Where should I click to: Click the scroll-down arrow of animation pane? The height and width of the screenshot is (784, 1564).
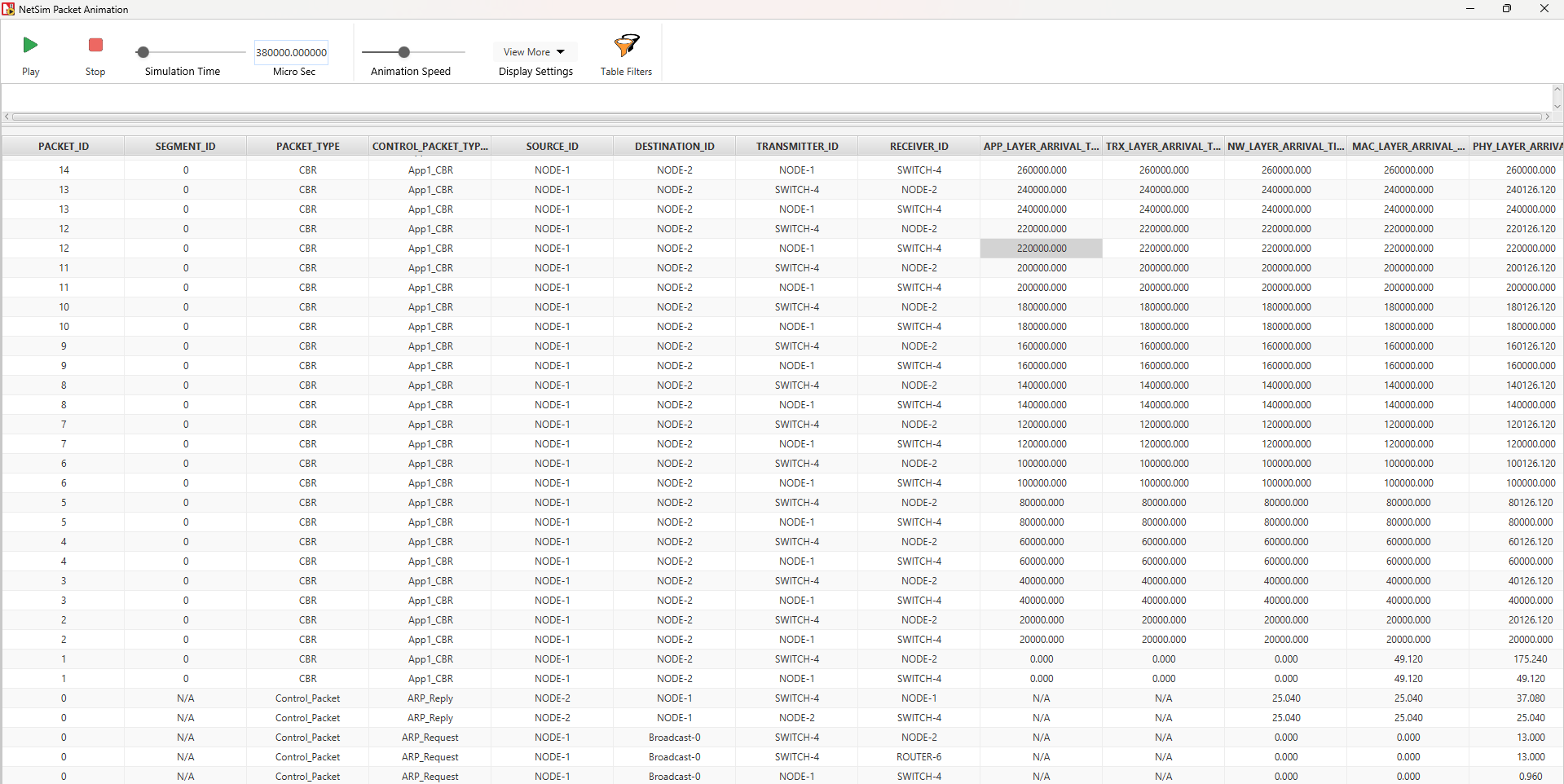[x=1557, y=106]
